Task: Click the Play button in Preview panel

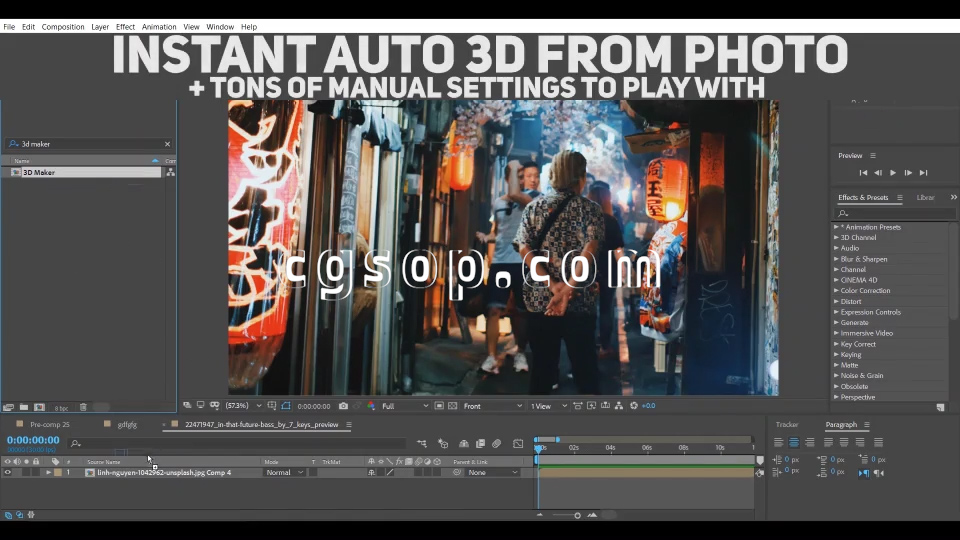Action: [893, 173]
